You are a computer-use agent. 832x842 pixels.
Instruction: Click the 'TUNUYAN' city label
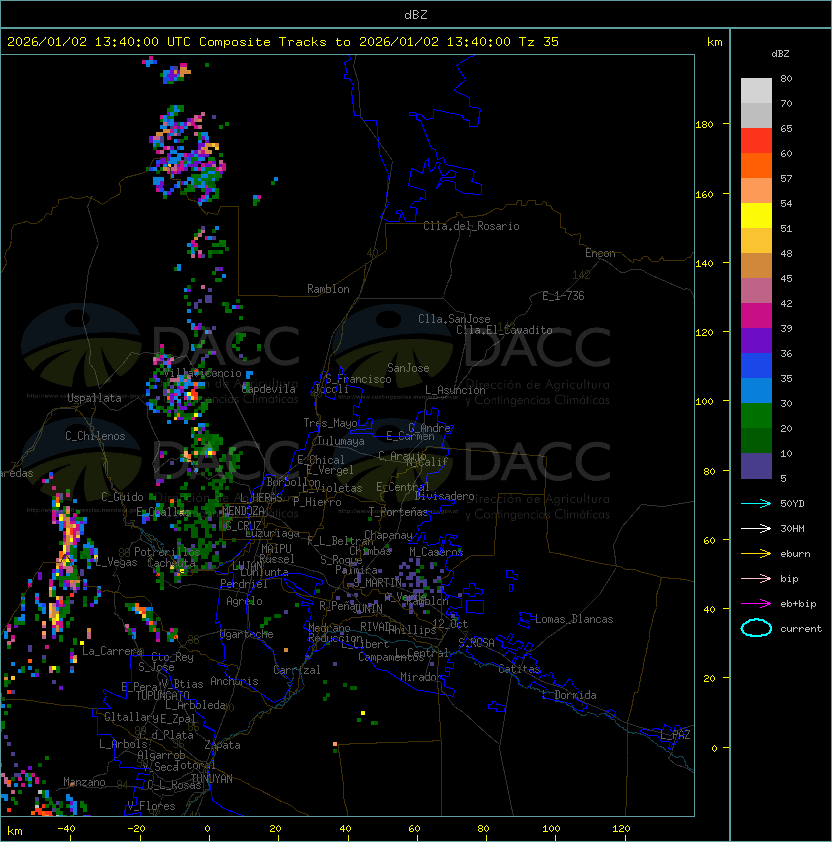[x=212, y=779]
